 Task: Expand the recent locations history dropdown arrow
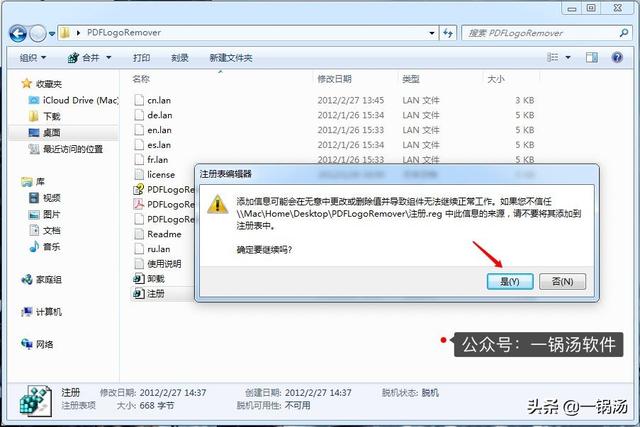[50, 33]
